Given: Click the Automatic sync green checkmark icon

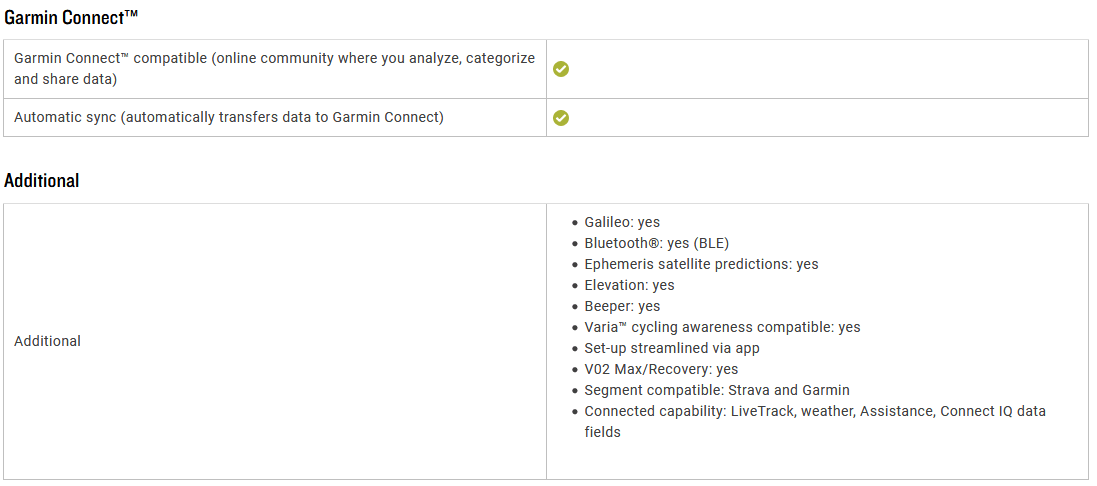Looking at the screenshot, I should coord(560,118).
